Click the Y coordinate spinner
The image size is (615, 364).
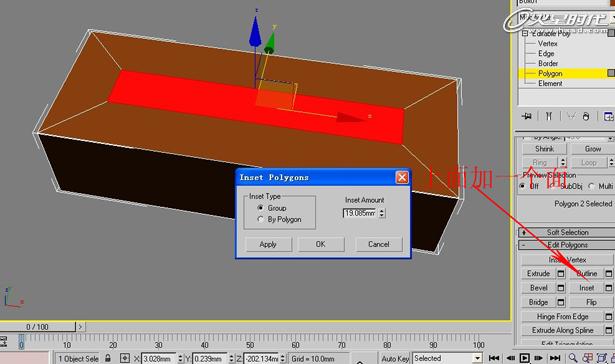click(231, 359)
